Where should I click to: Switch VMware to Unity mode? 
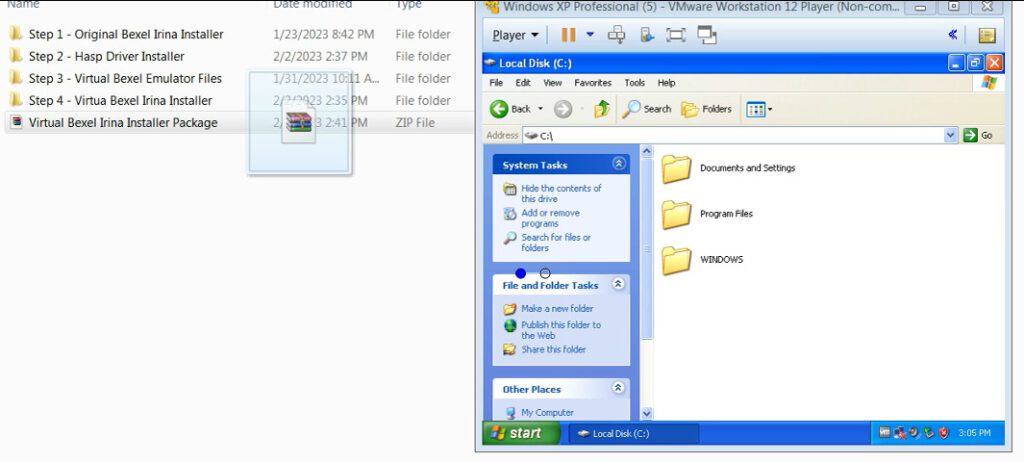[x=707, y=35]
